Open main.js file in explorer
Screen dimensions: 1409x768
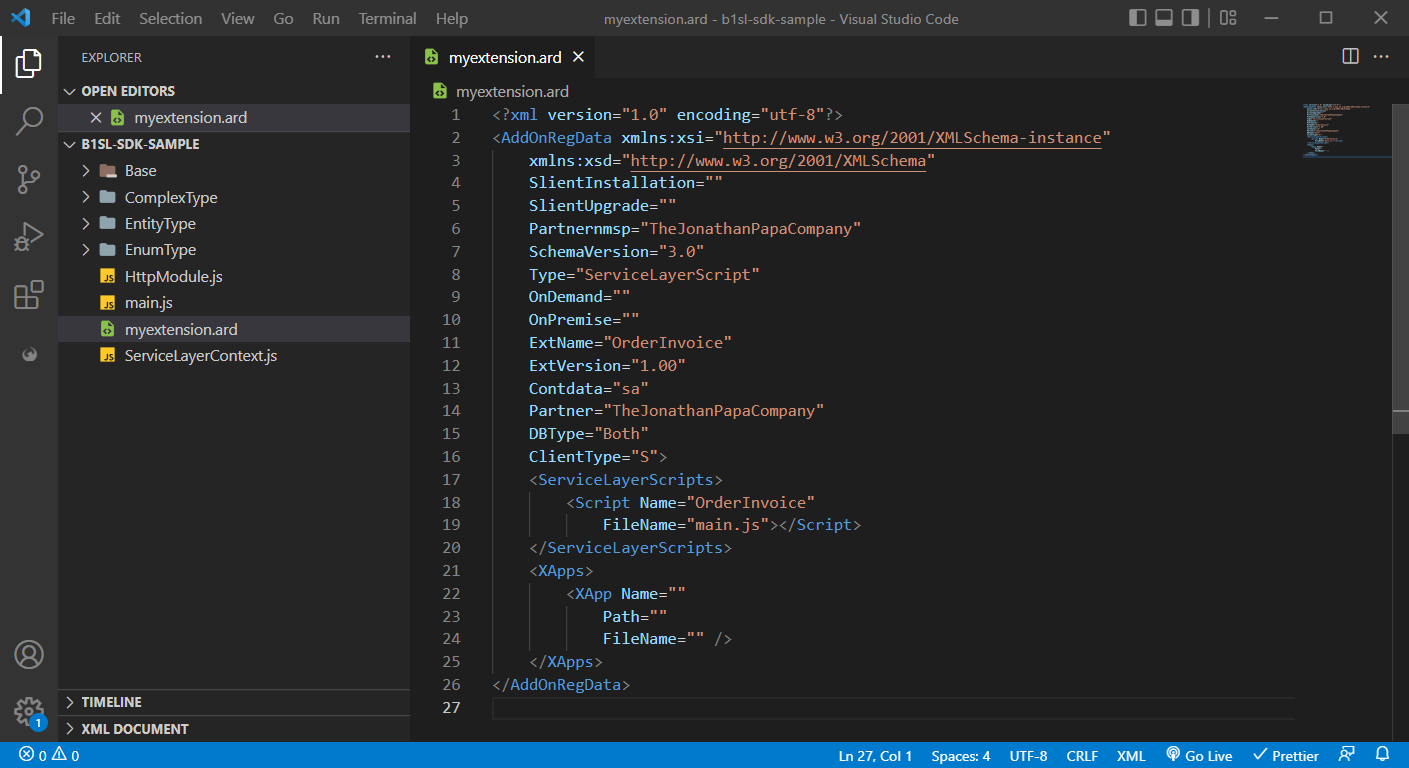(x=234, y=303)
